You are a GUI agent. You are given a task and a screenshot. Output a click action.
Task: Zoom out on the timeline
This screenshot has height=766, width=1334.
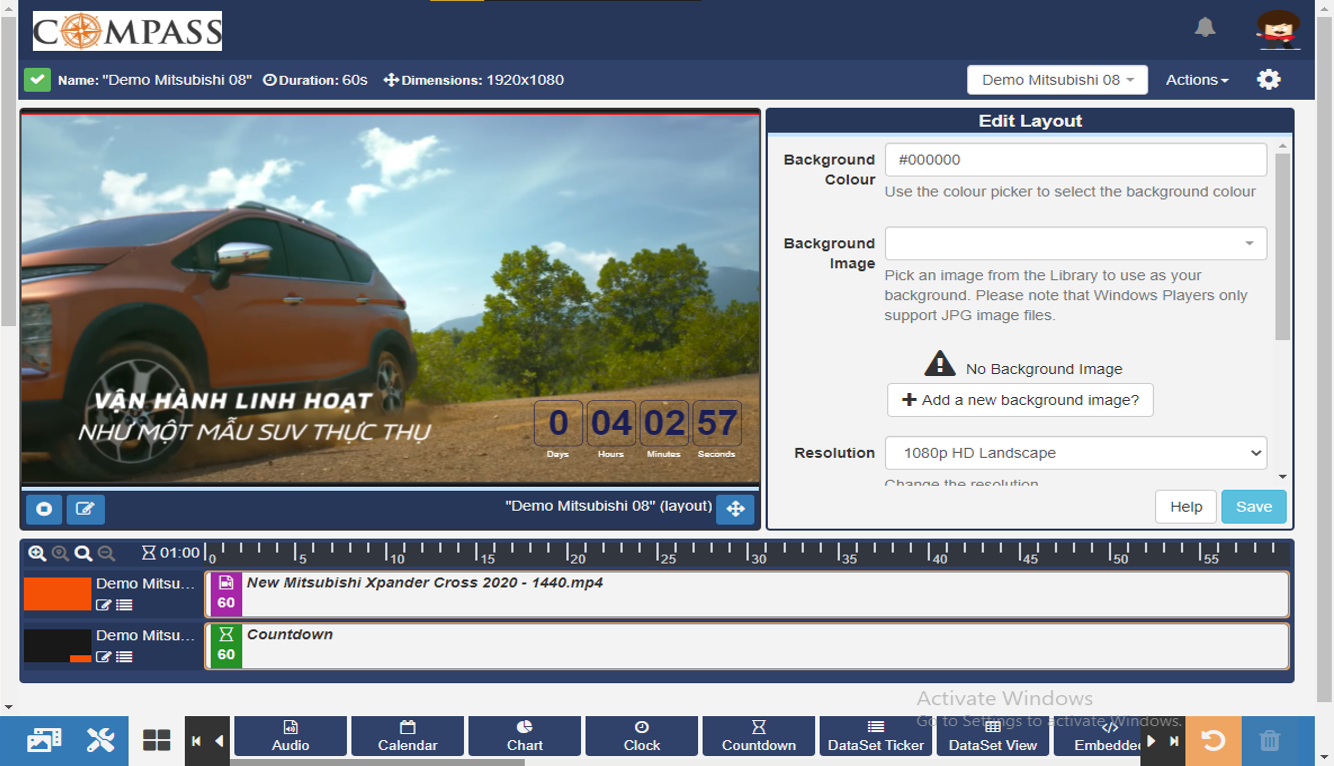(106, 553)
